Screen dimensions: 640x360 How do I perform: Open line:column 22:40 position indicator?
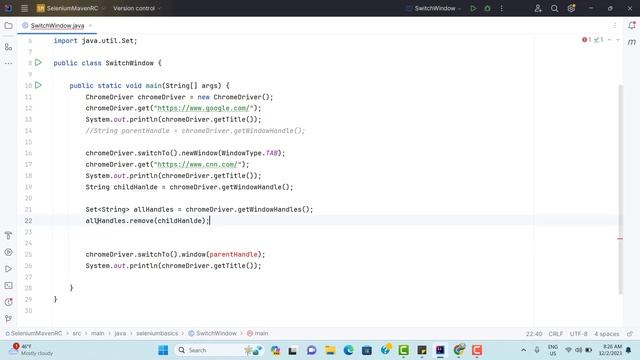pyautogui.click(x=533, y=333)
